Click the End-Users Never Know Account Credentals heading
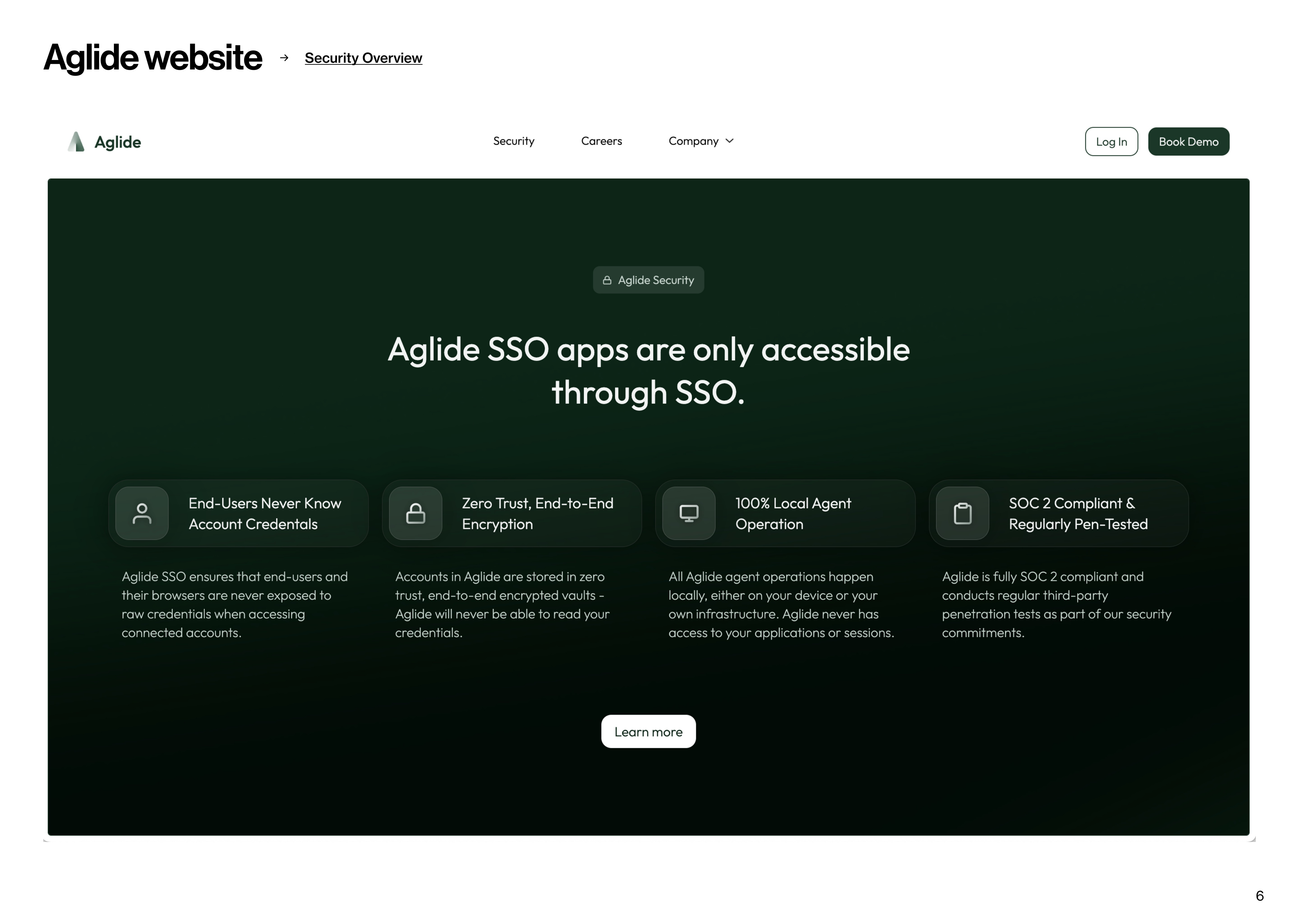 [x=265, y=513]
